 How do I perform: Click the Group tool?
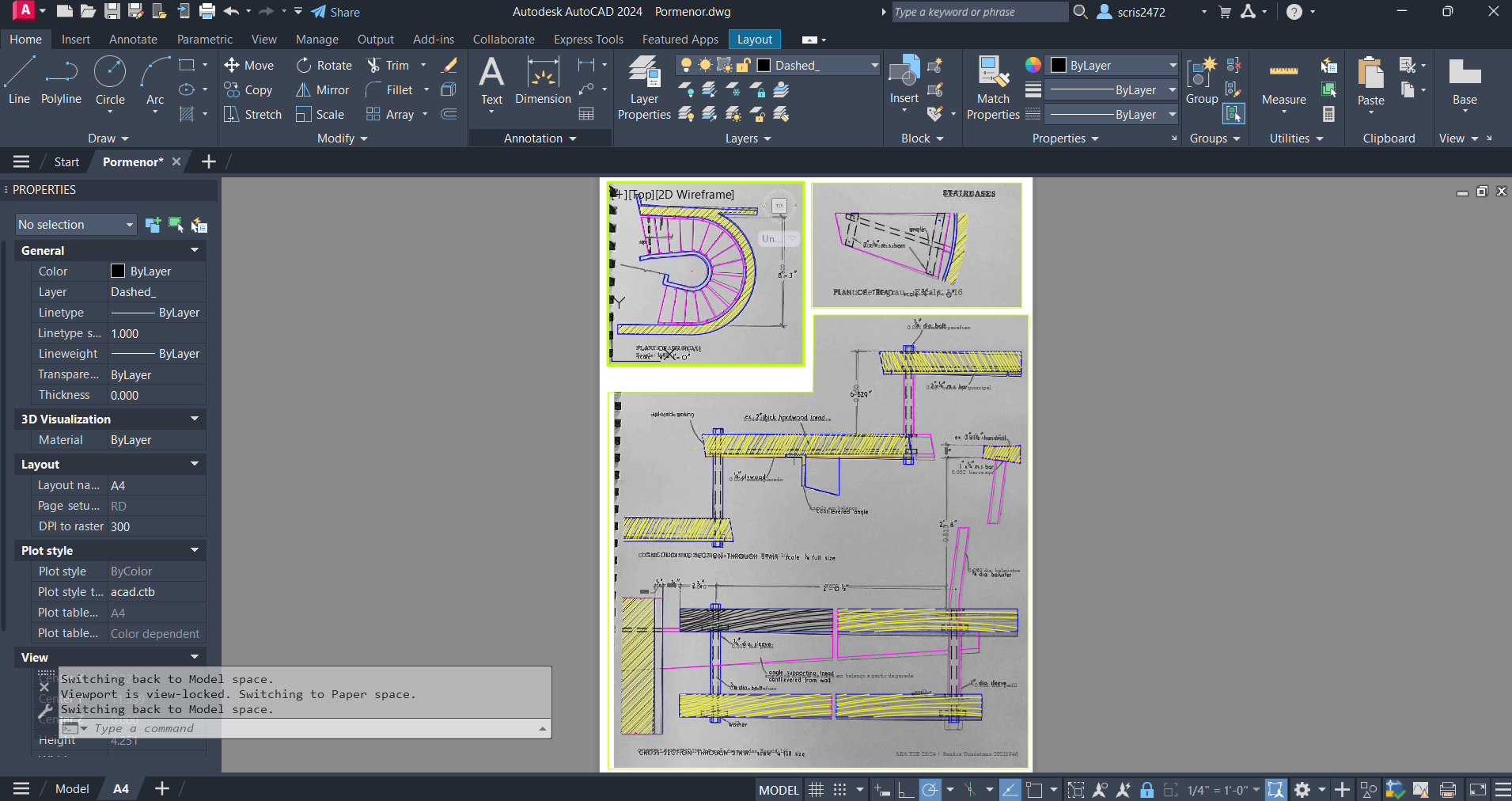[x=1202, y=81]
